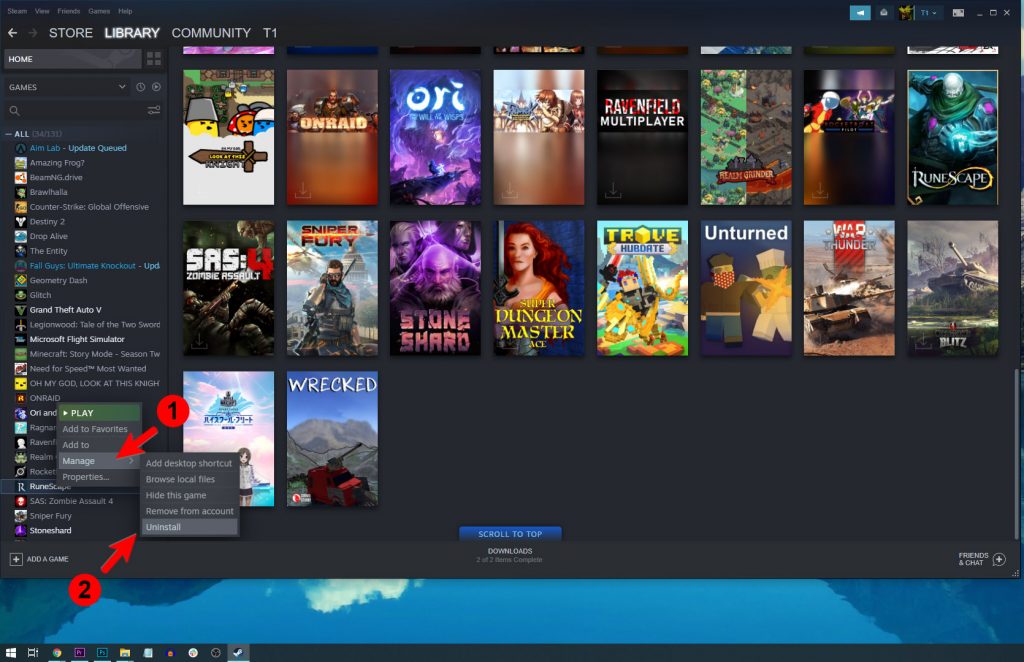Click the ONRAID download arrow icon
Screen dimensions: 1024x662
tap(302, 191)
